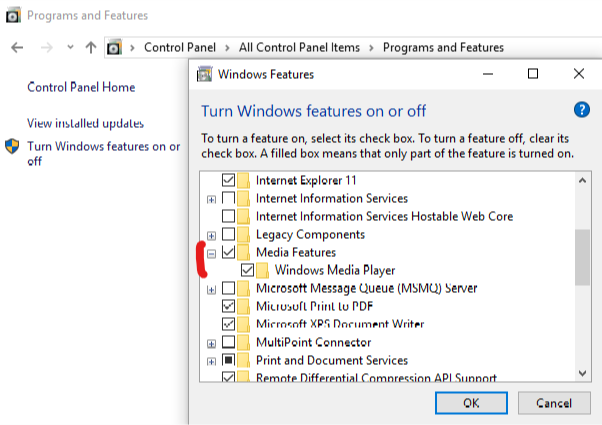Select the MultiPoint Connector label

click(313, 342)
